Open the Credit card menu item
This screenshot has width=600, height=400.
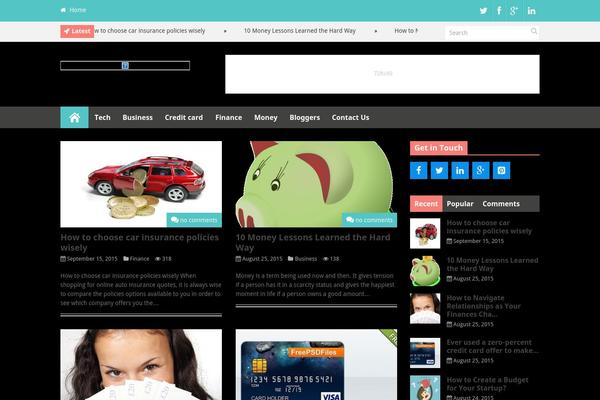[184, 118]
